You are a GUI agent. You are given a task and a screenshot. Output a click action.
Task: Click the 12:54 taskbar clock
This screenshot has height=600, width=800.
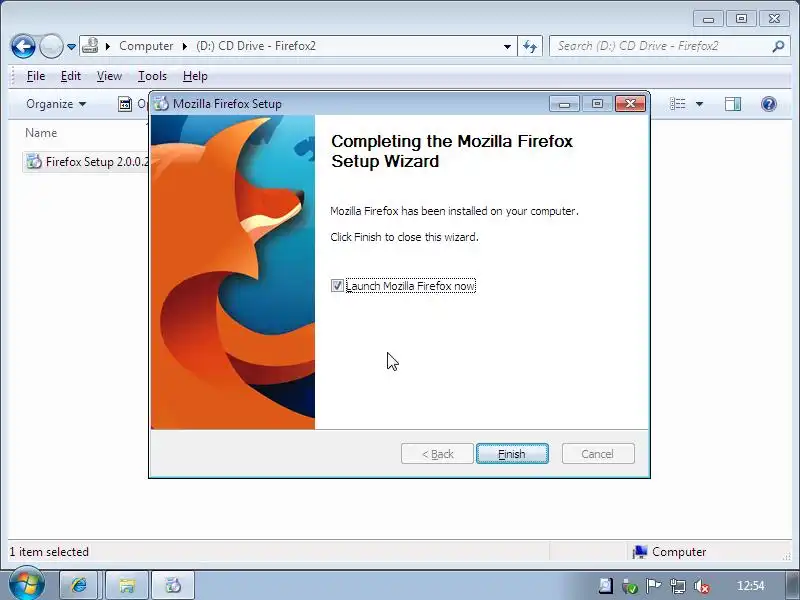click(x=751, y=586)
